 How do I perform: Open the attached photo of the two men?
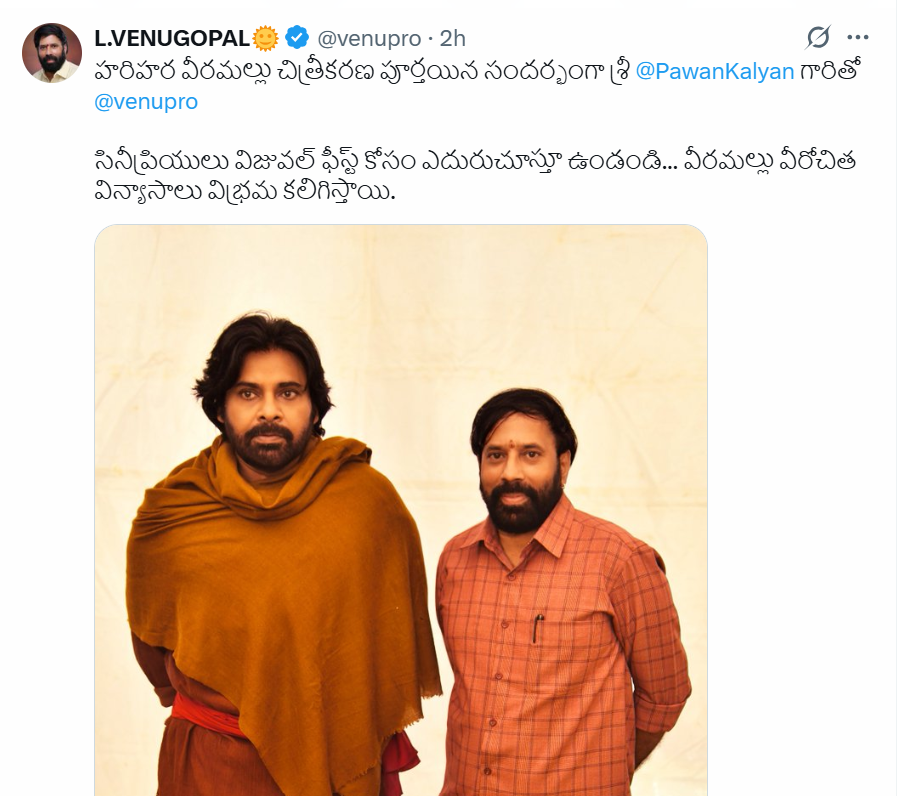401,510
